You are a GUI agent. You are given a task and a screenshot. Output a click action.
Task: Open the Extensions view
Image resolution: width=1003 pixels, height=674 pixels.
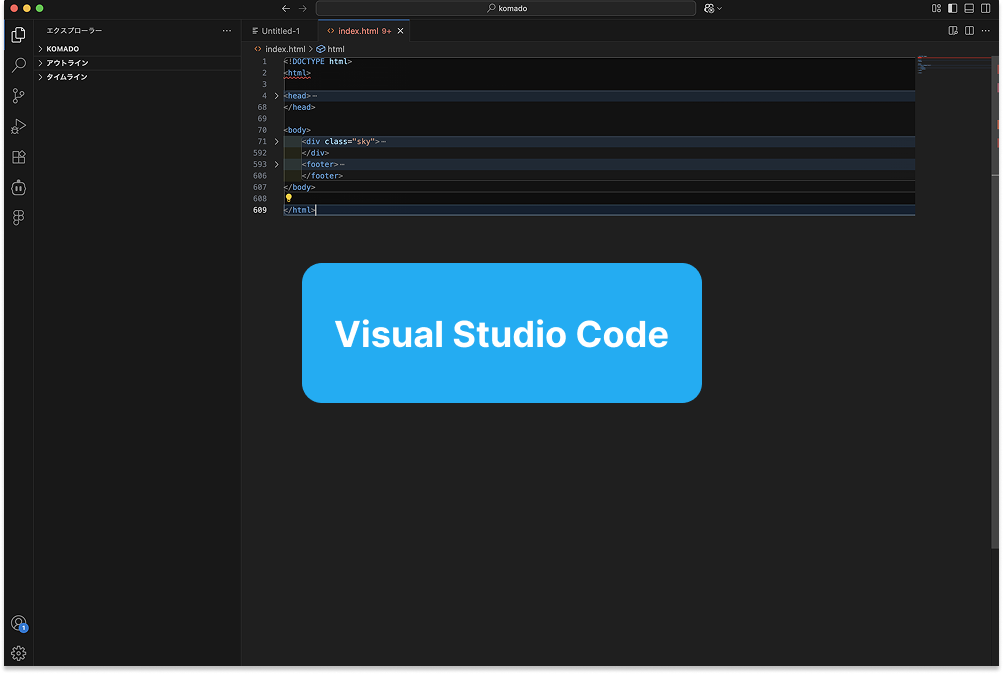pos(19,157)
